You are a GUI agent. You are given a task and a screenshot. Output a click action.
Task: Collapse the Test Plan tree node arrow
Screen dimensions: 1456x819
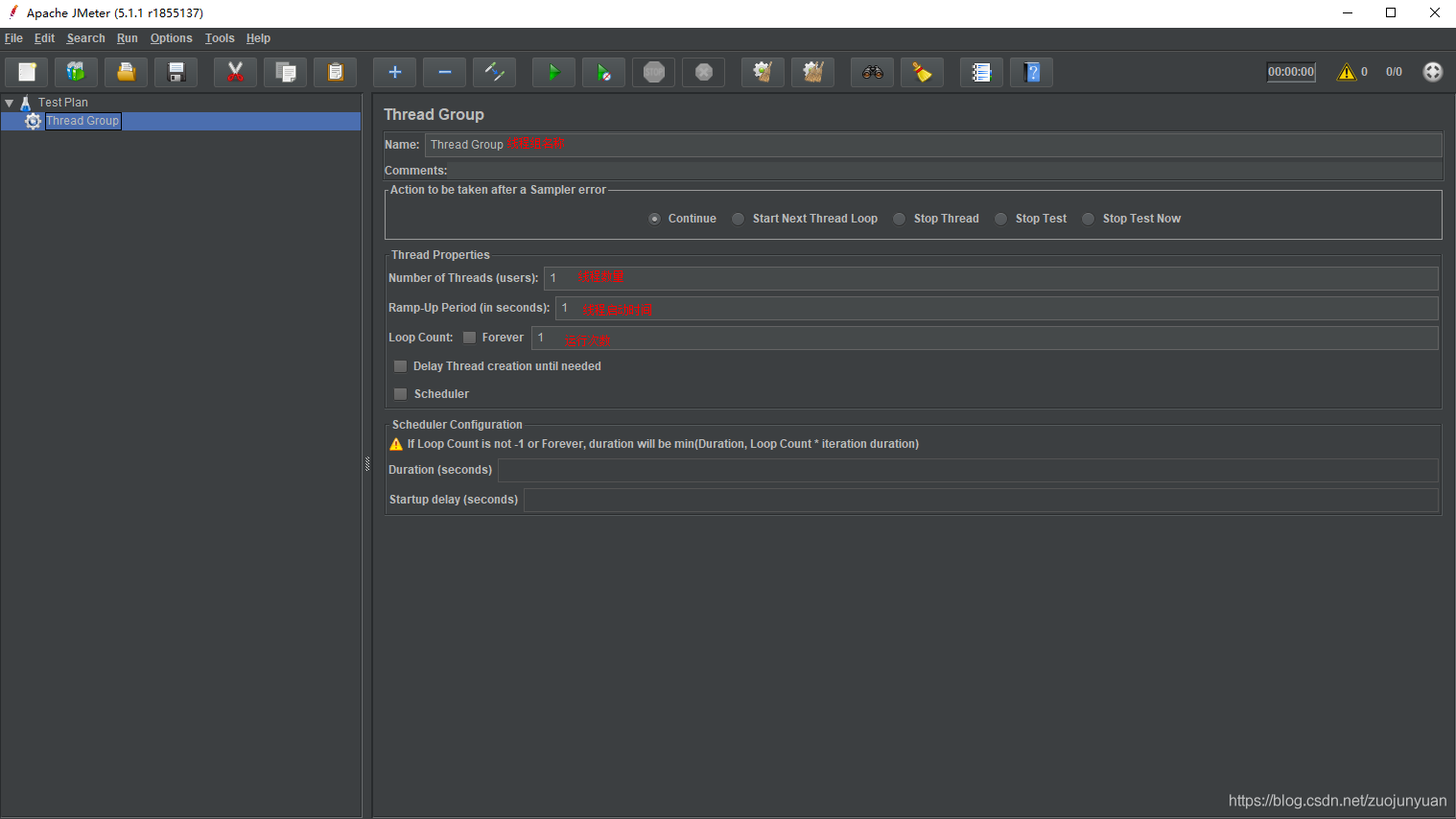click(10, 103)
